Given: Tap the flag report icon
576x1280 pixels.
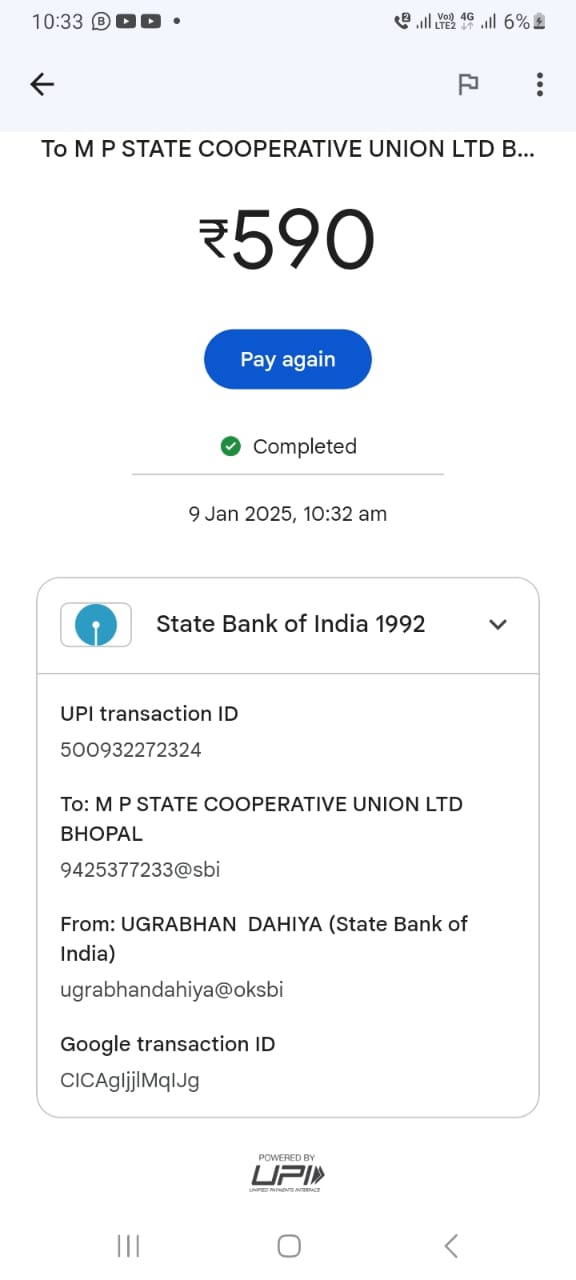Looking at the screenshot, I should [468, 85].
